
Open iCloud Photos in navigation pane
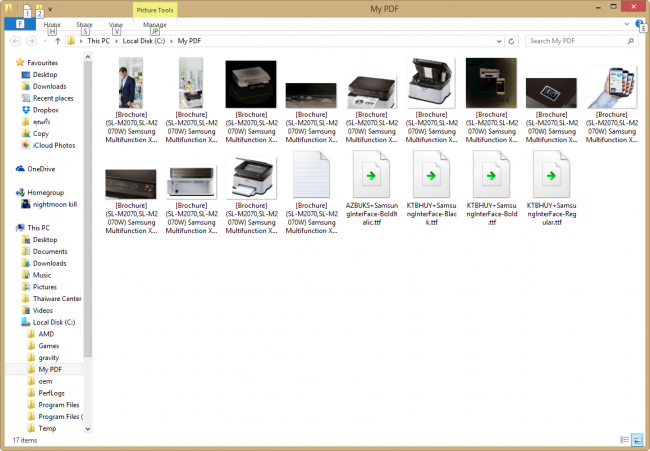(54, 145)
